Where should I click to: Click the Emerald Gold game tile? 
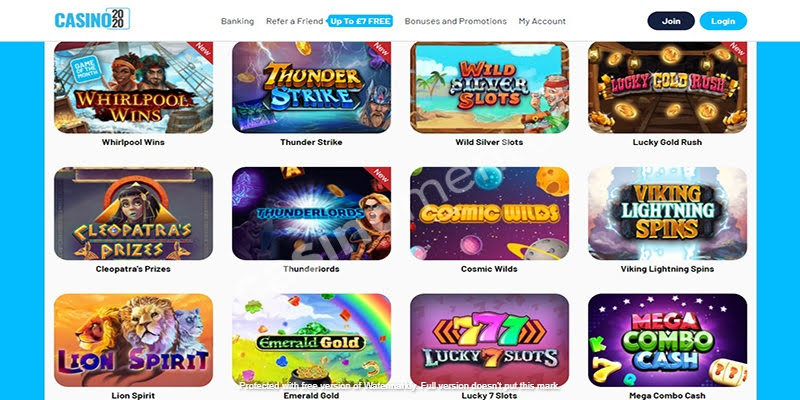point(311,340)
